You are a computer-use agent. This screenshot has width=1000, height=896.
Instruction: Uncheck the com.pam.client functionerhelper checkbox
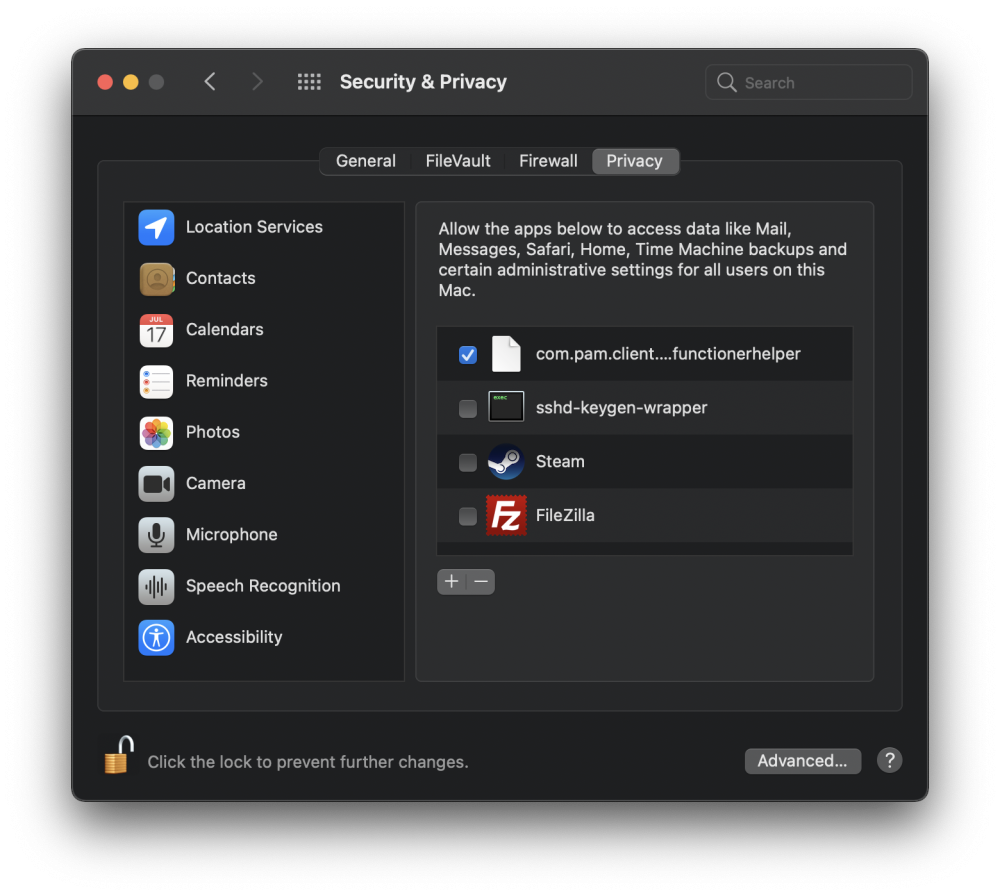point(467,355)
